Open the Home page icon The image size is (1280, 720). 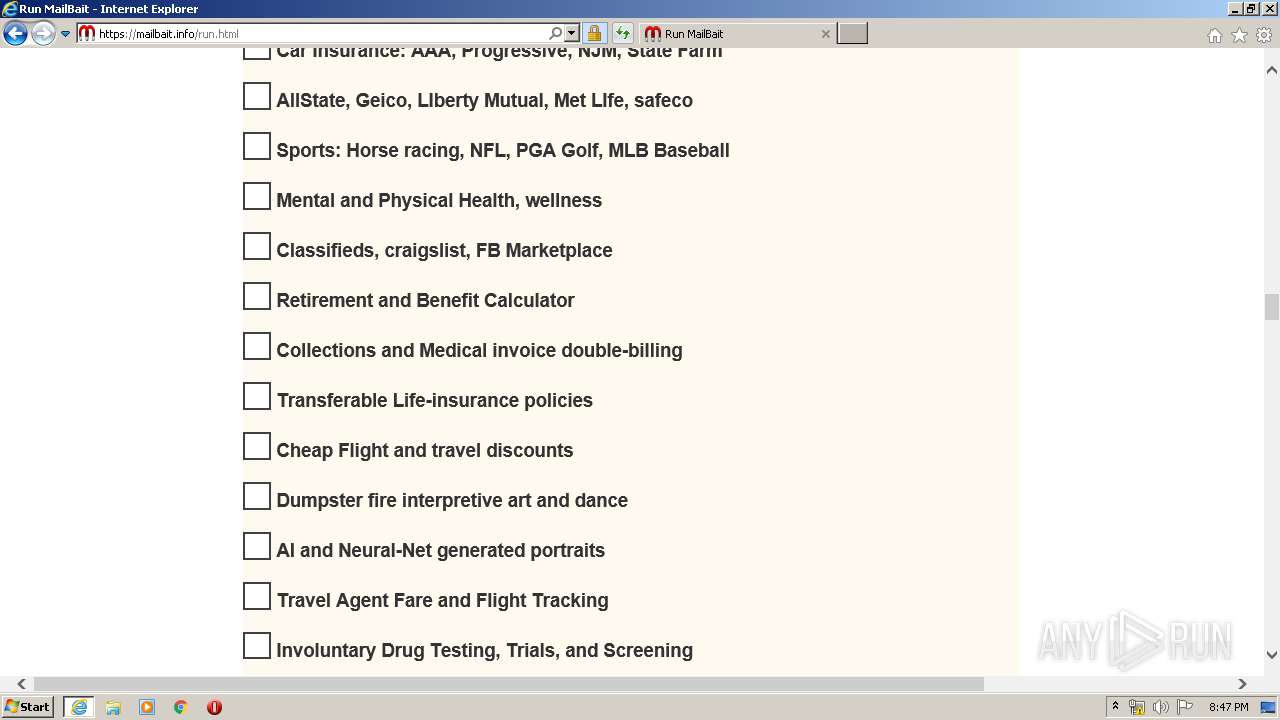coord(1214,35)
